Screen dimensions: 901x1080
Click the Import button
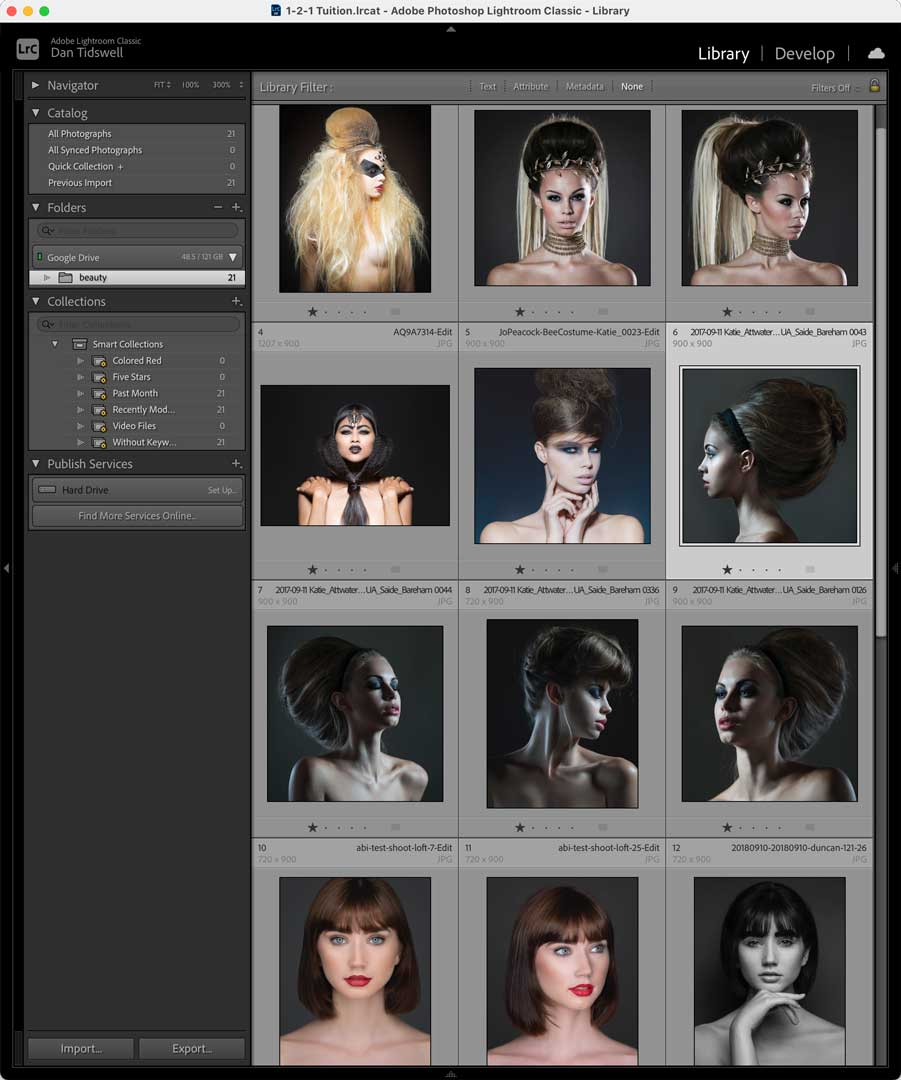(x=79, y=1048)
